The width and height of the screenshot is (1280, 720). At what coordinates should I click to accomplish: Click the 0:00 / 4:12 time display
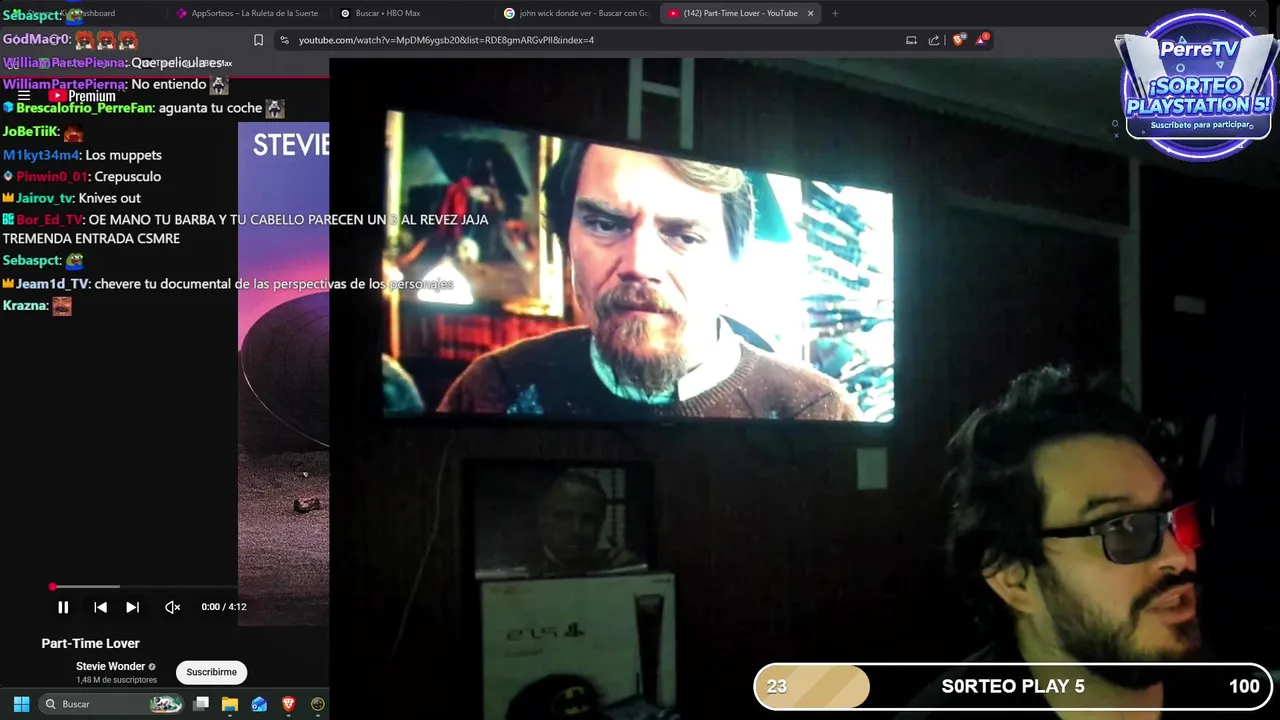coord(224,607)
